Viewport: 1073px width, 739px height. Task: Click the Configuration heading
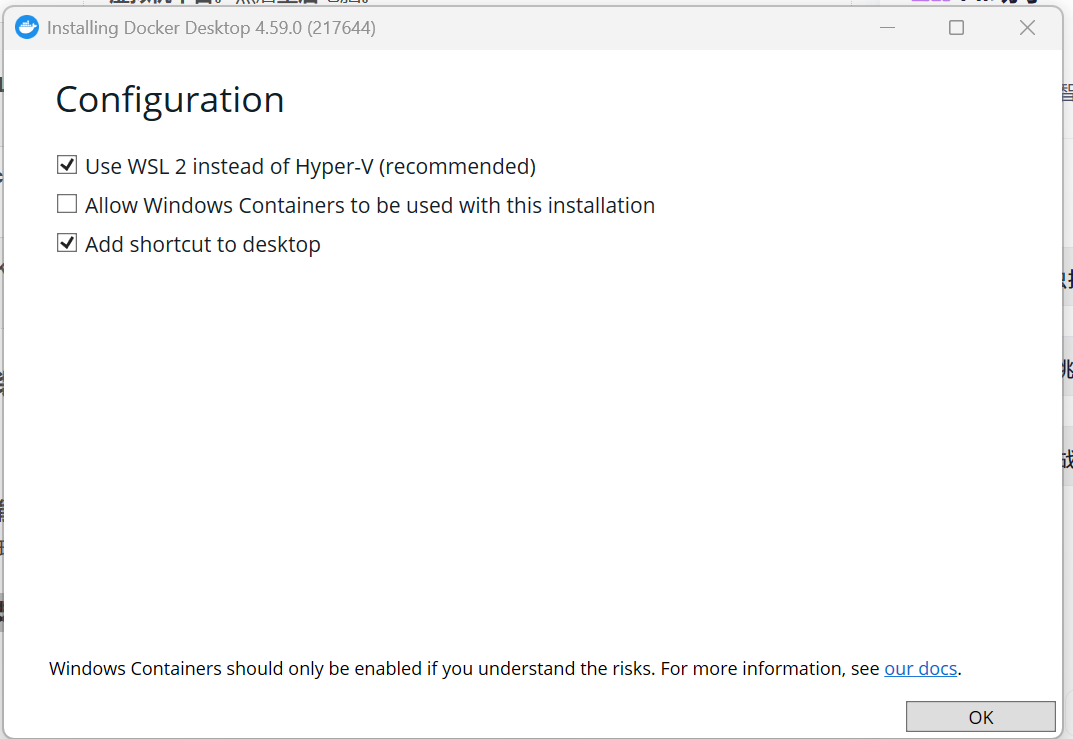pyautogui.click(x=170, y=101)
